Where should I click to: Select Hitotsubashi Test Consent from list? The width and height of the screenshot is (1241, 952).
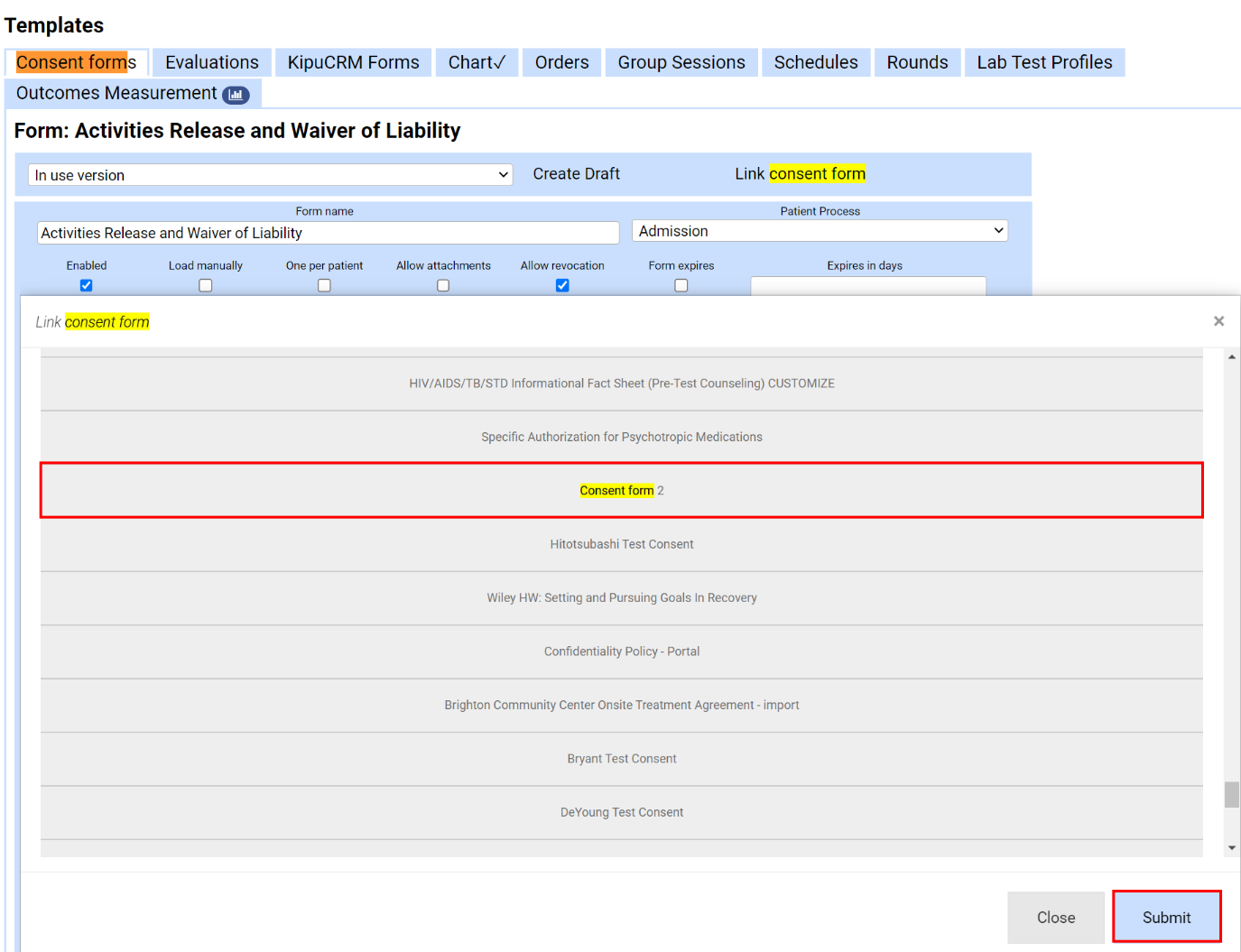coord(621,544)
